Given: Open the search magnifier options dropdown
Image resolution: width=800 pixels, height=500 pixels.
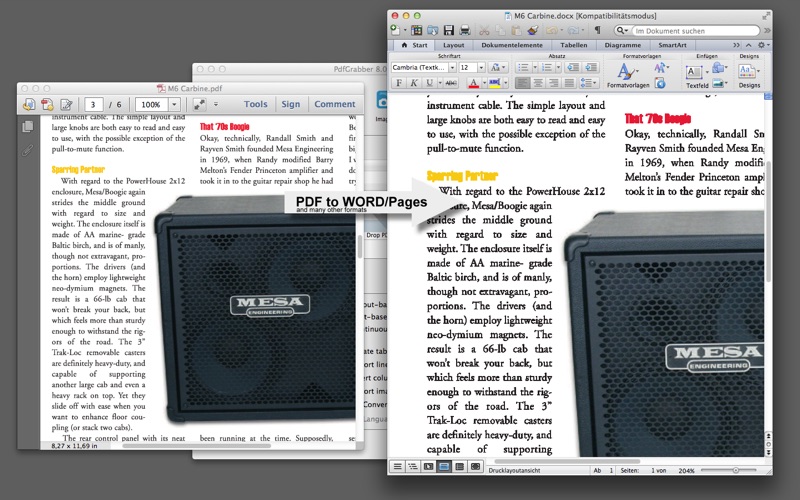Looking at the screenshot, I should click(622, 31).
